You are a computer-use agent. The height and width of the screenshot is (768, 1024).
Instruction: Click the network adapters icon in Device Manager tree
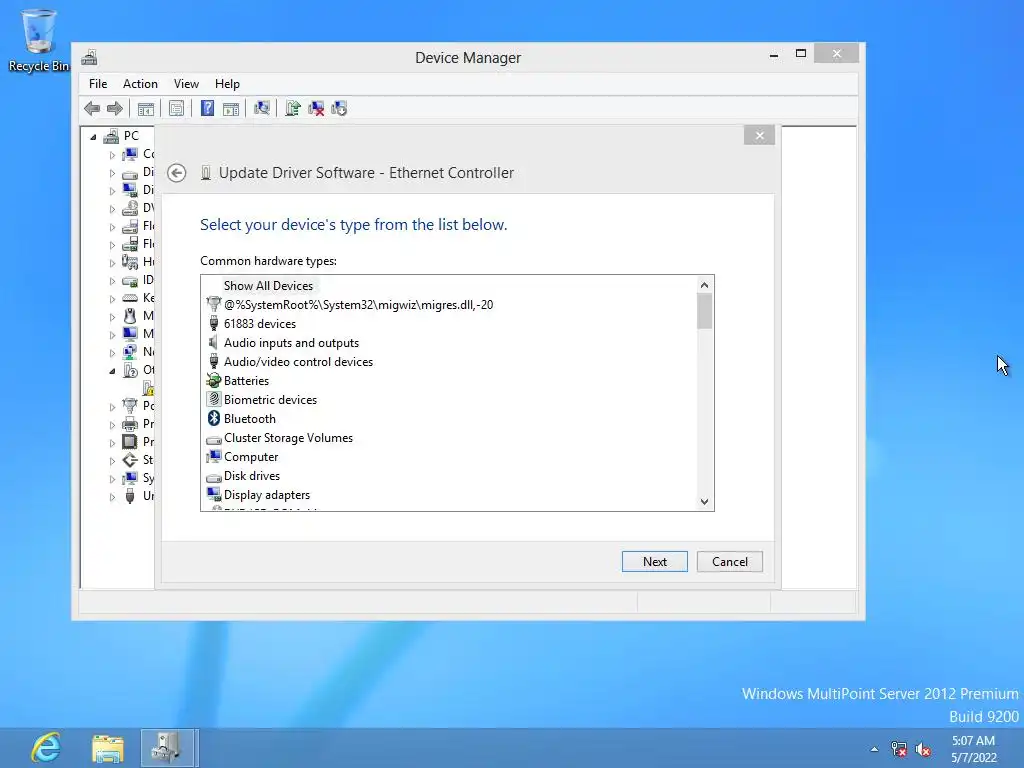click(x=130, y=352)
